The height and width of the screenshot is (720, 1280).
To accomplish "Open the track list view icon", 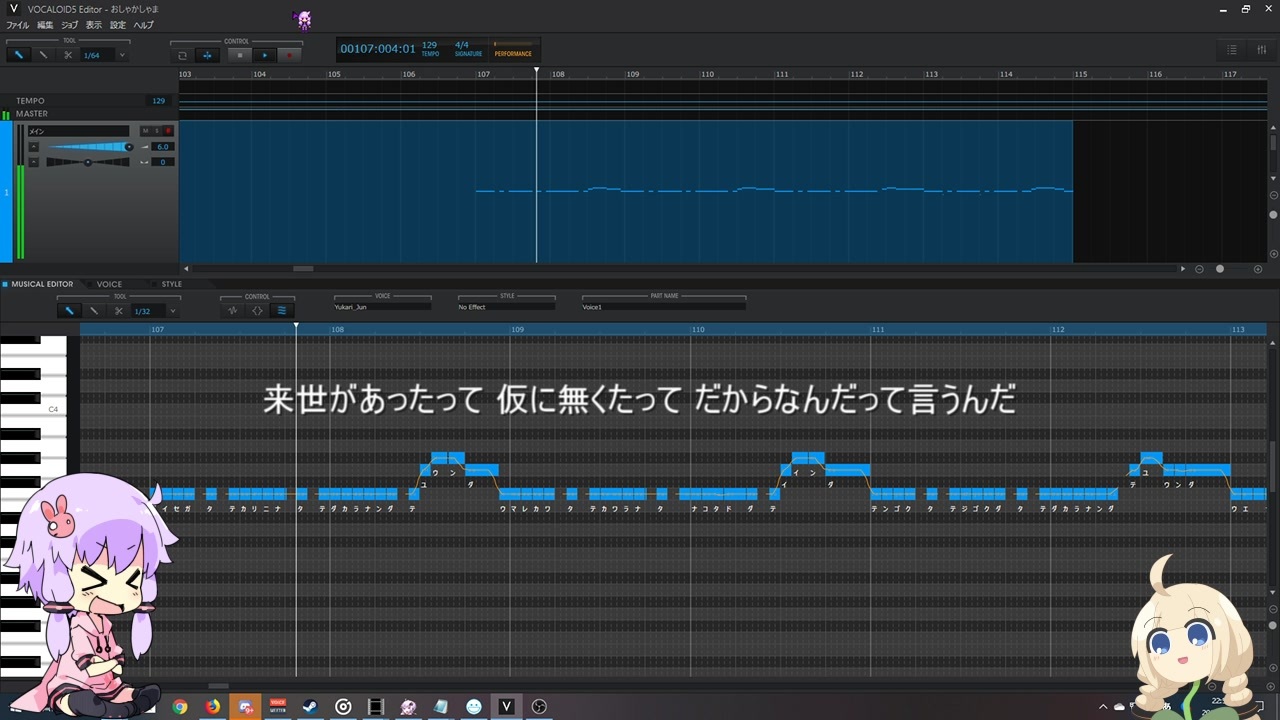I will [x=1232, y=50].
